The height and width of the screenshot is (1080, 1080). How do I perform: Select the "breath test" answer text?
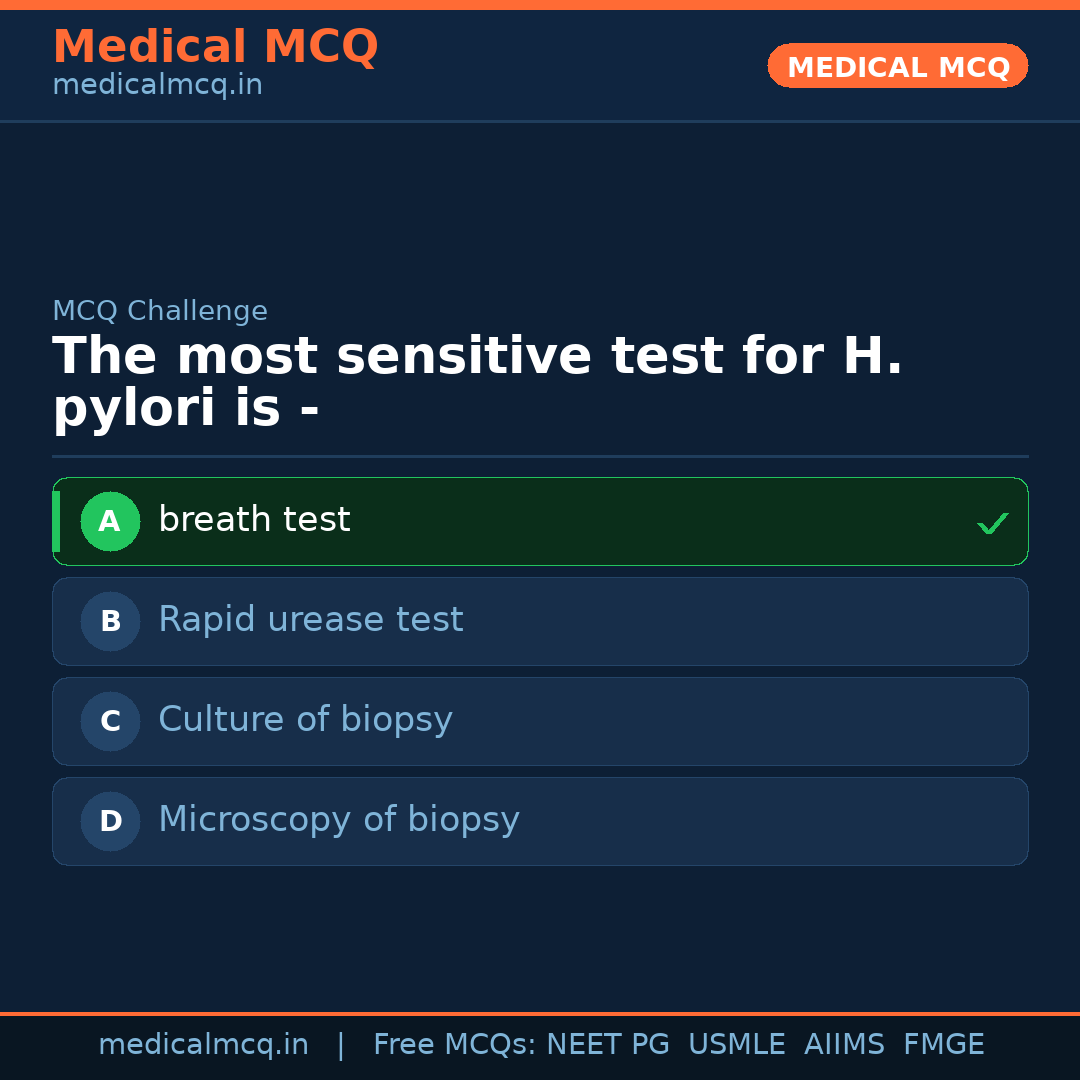coord(254,520)
